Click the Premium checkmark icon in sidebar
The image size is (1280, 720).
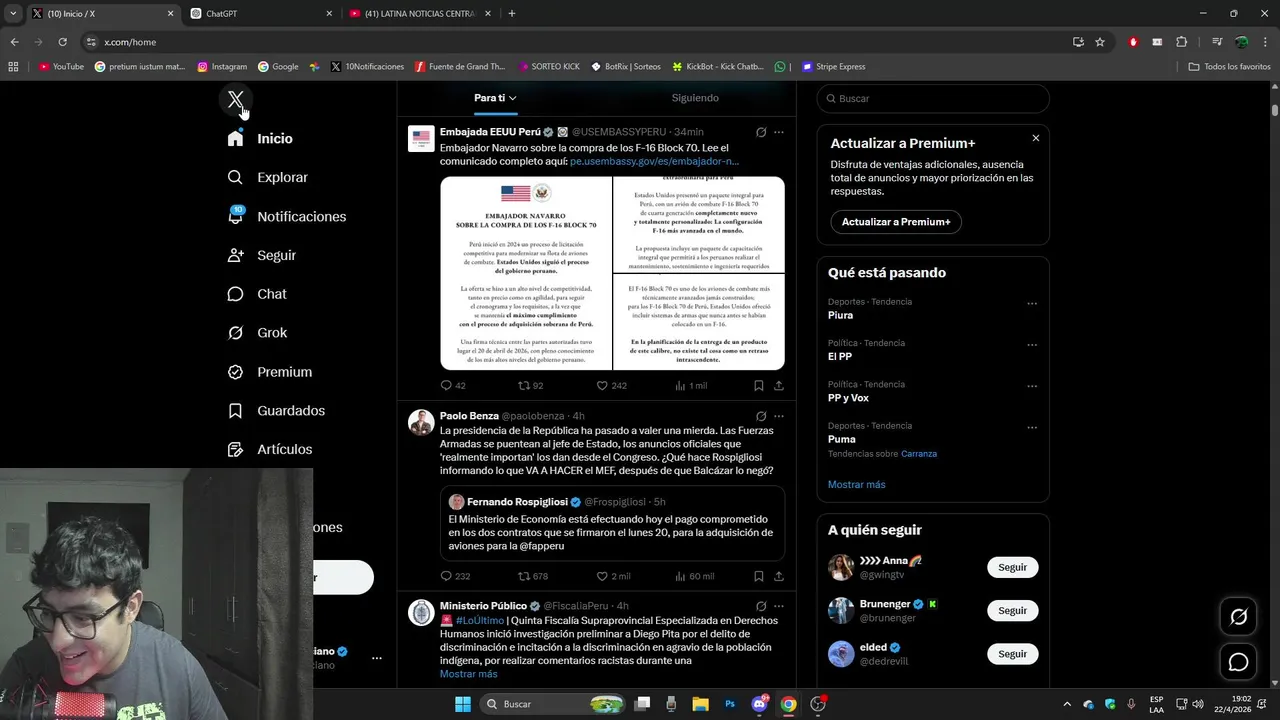coord(235,372)
